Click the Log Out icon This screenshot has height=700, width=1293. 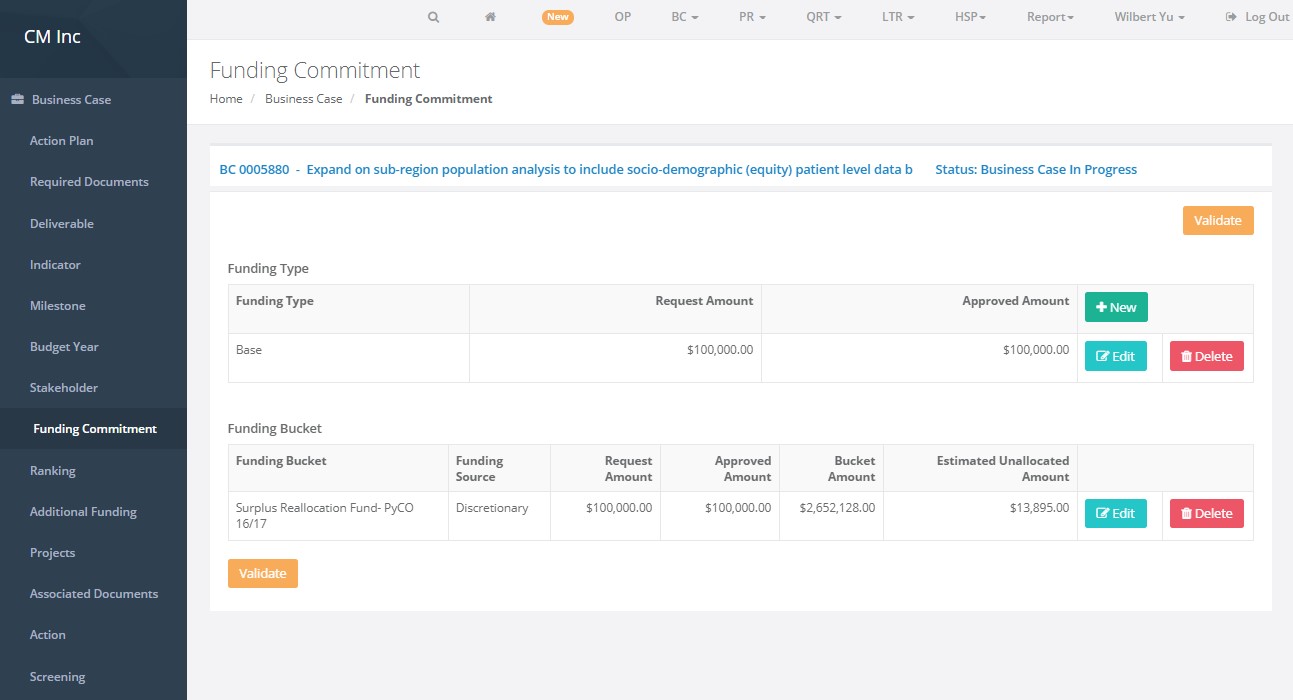(x=1231, y=17)
